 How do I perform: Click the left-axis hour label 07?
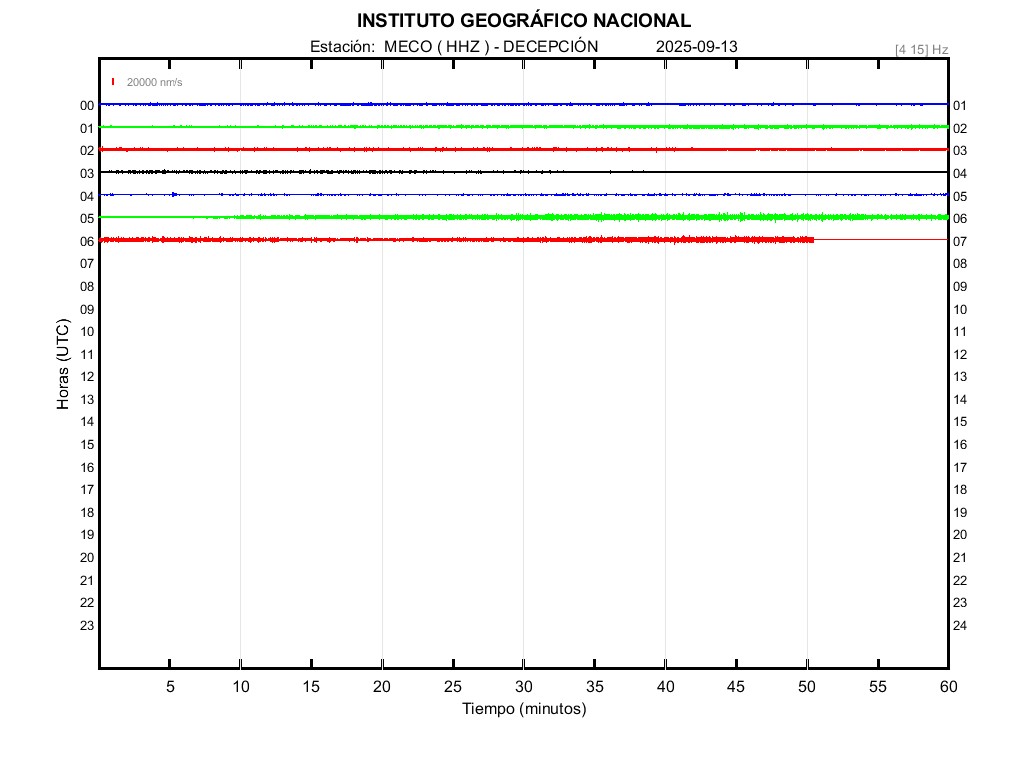(87, 264)
